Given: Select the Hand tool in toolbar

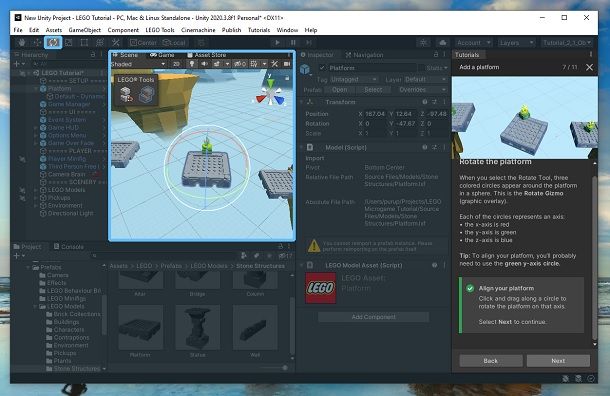Looking at the screenshot, I should pos(22,42).
